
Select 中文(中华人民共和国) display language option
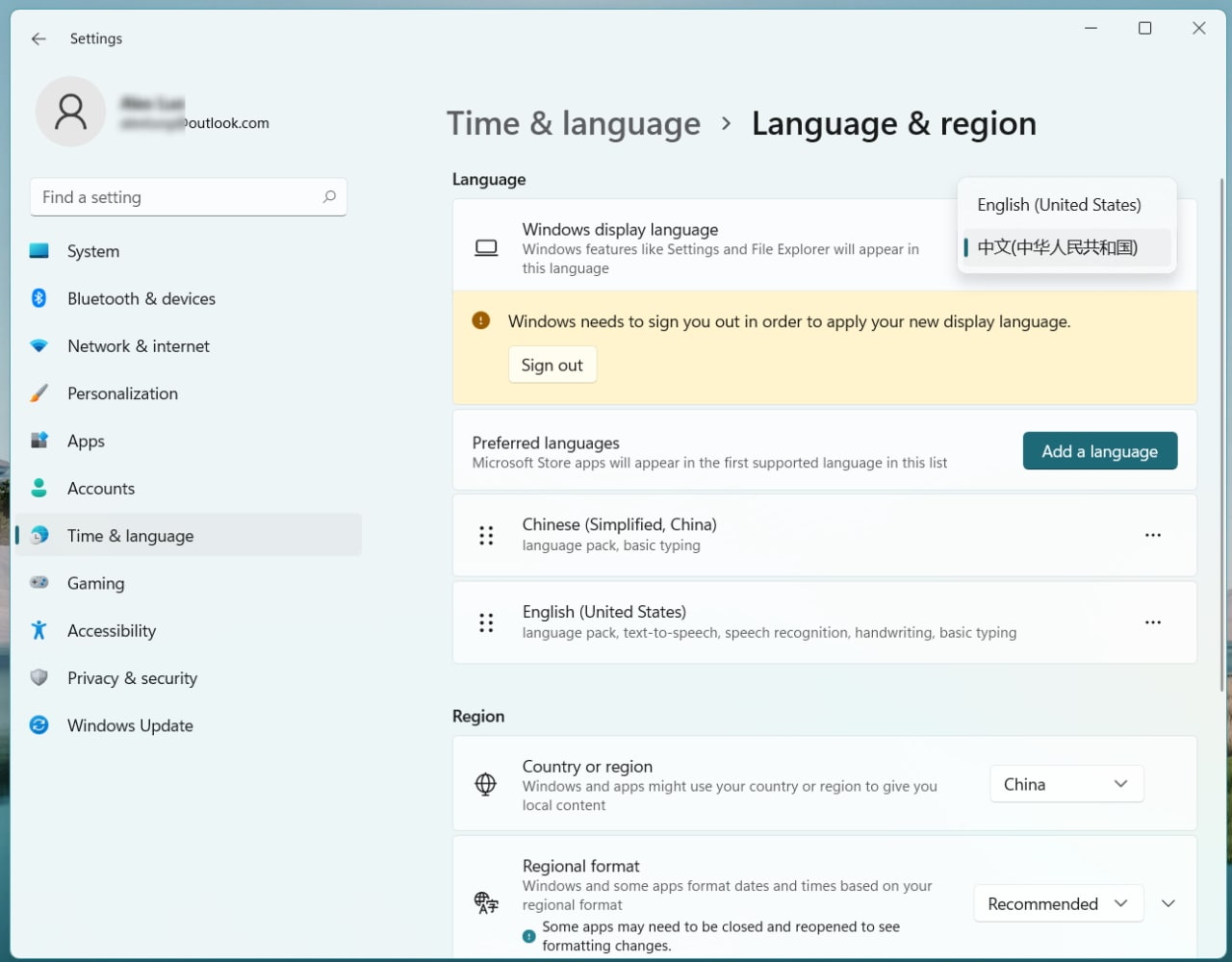coord(1059,247)
